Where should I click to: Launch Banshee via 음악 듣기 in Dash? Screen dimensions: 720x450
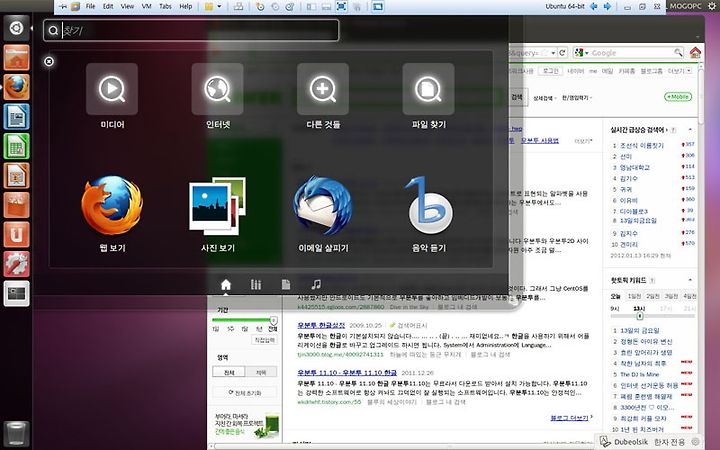click(428, 214)
